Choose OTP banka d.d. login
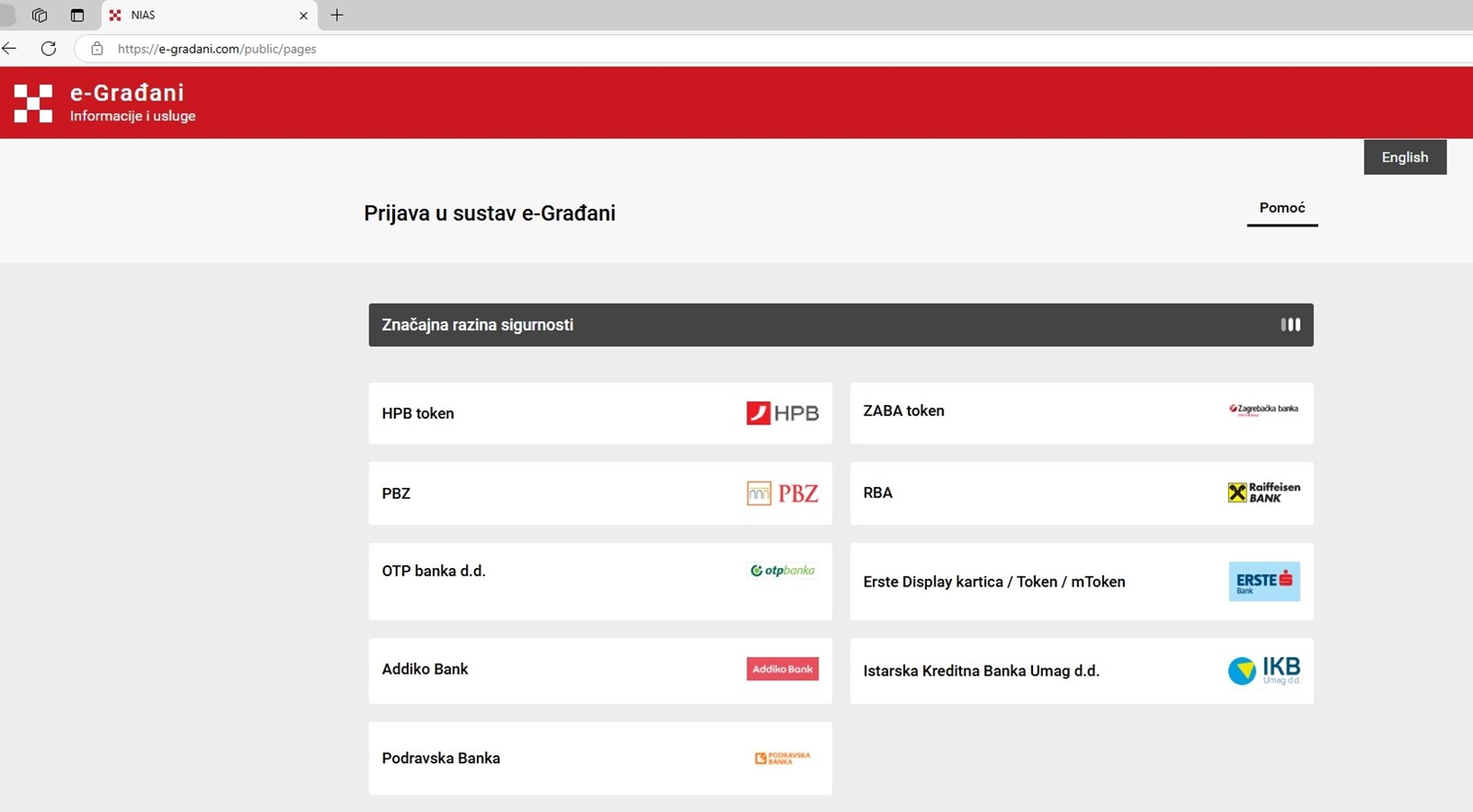The width and height of the screenshot is (1473, 812). click(600, 581)
